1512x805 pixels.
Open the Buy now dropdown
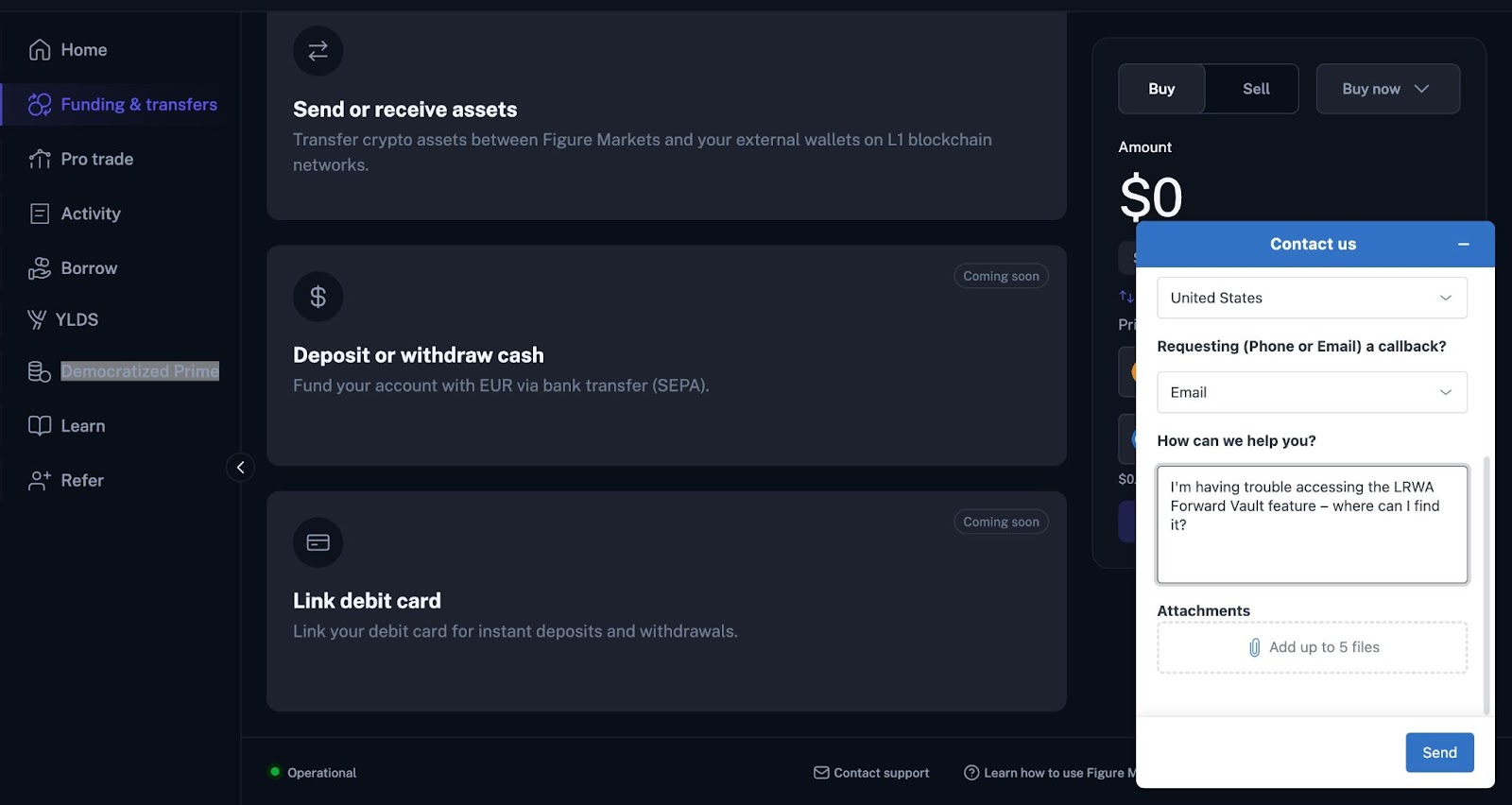pyautogui.click(x=1387, y=89)
